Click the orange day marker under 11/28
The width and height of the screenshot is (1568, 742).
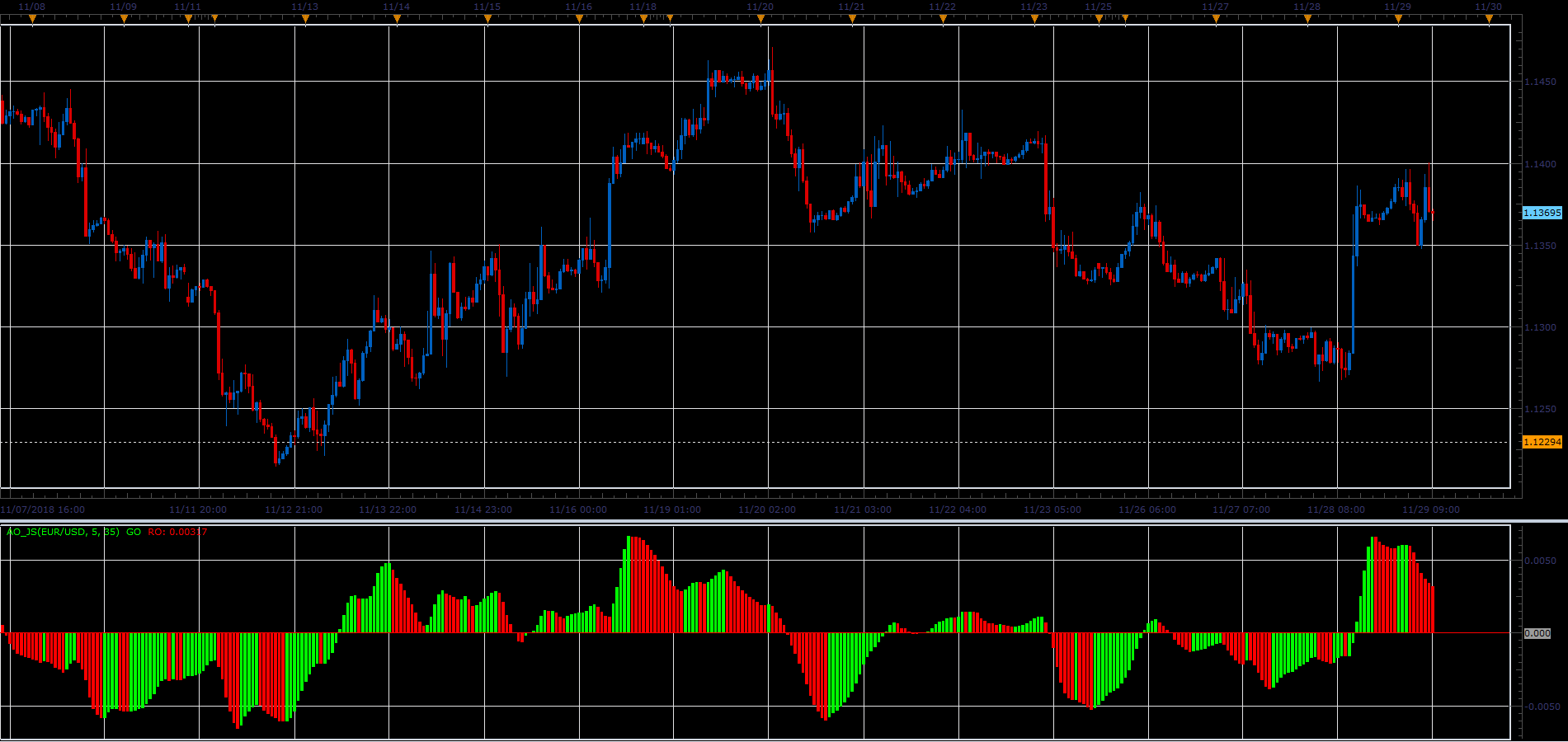click(x=1307, y=18)
